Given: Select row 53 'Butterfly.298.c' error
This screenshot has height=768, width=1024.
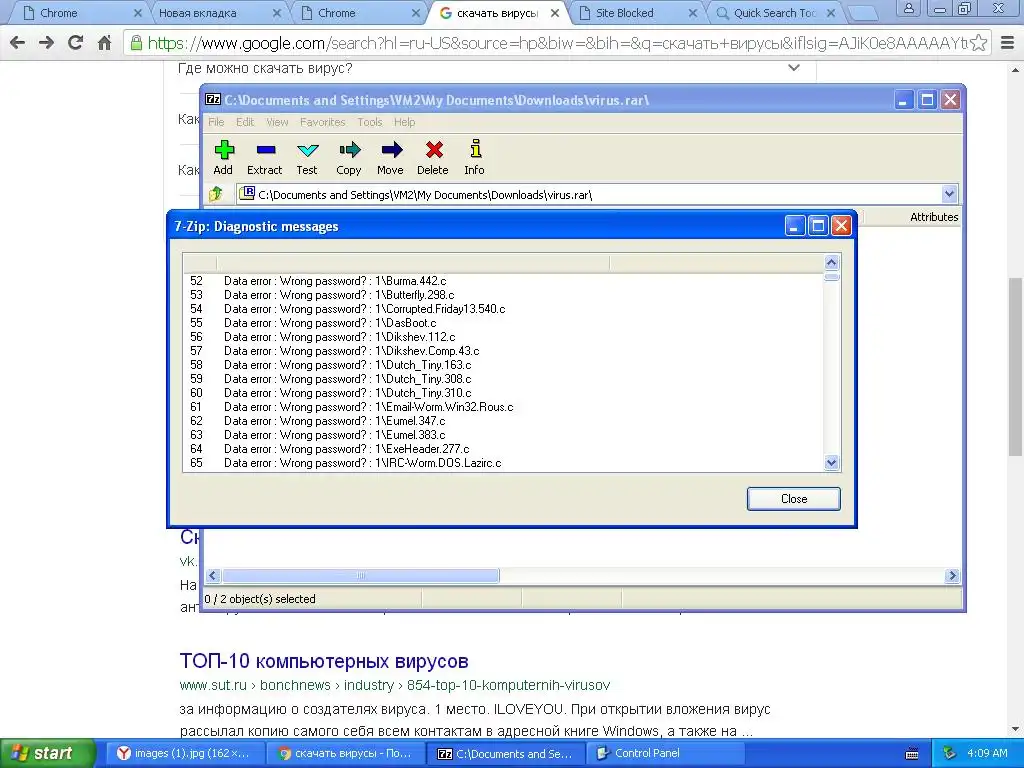Looking at the screenshot, I should coord(503,295).
